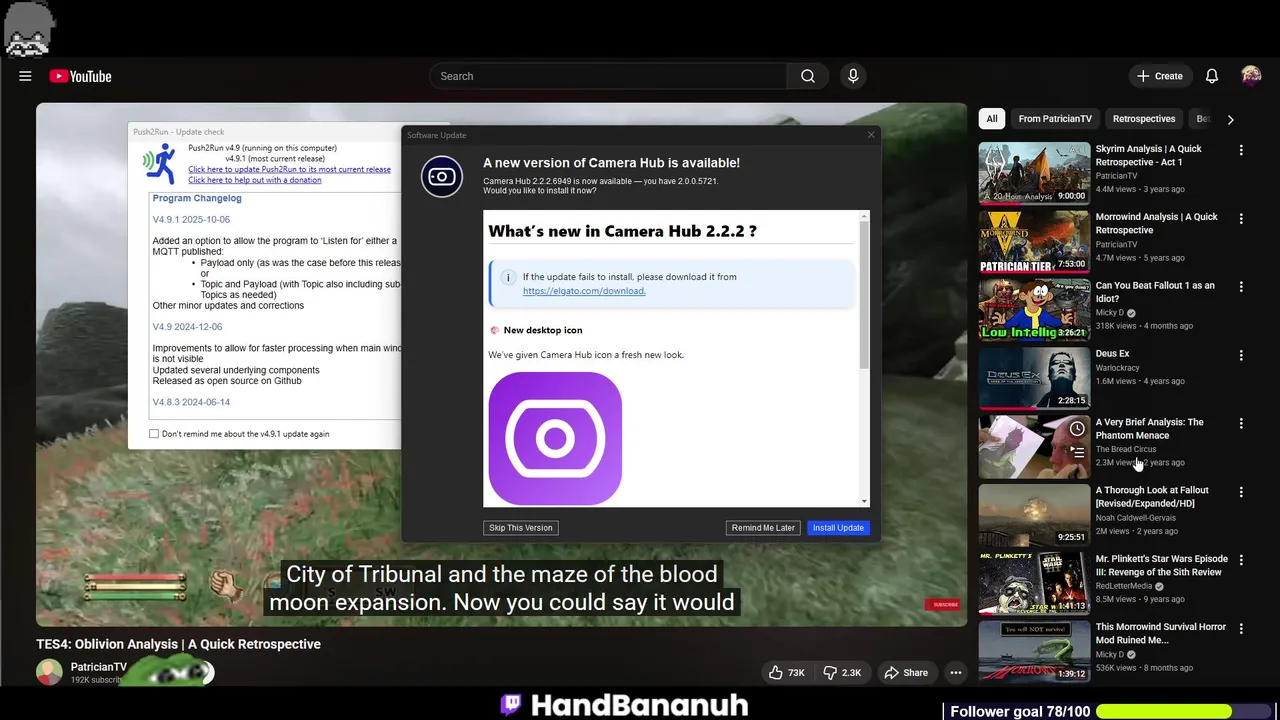The height and width of the screenshot is (720, 1280).
Task: Click the info icon in the update notice
Action: click(508, 277)
